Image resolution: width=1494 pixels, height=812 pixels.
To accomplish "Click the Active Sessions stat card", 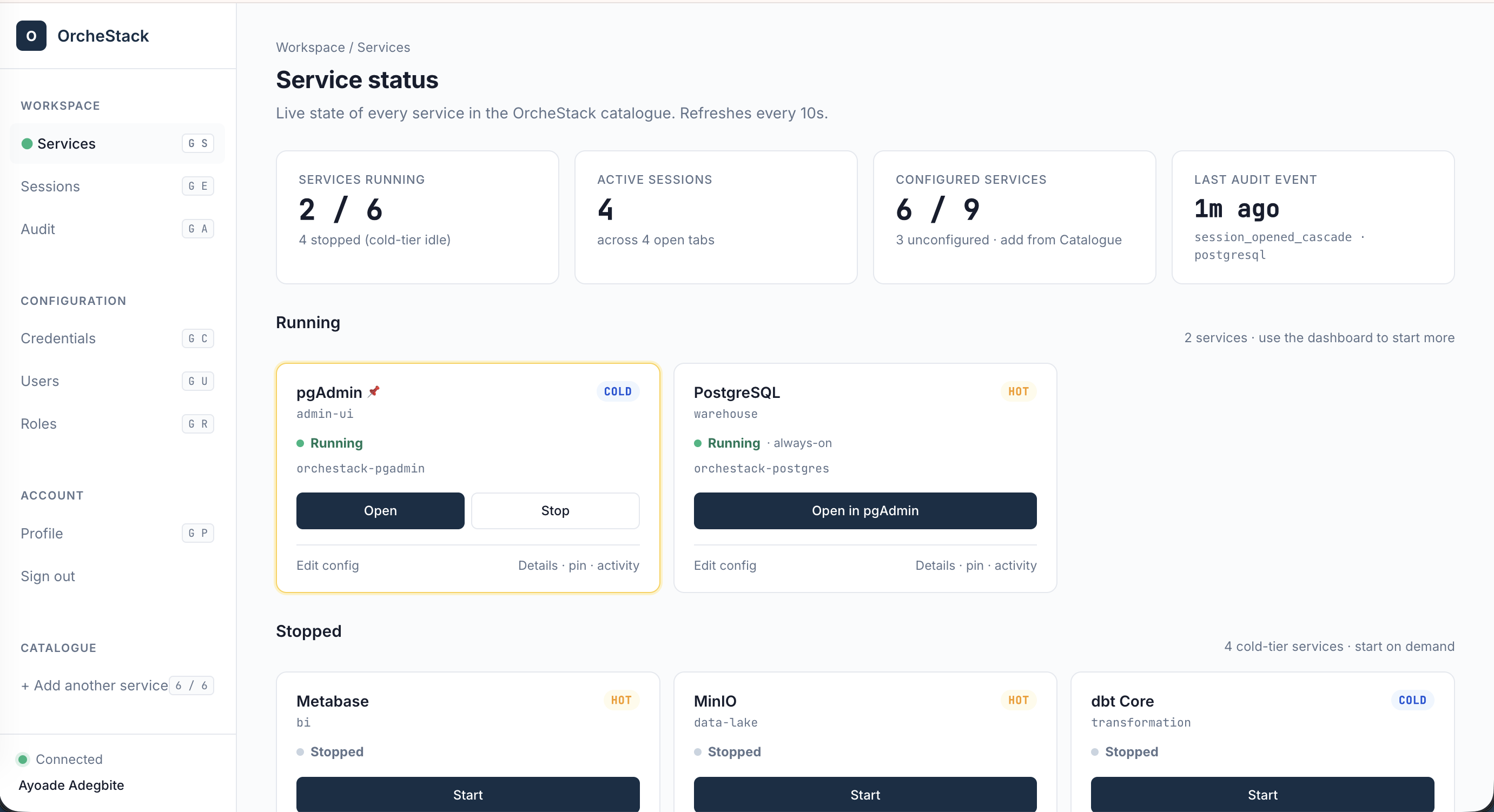I will pos(716,217).
